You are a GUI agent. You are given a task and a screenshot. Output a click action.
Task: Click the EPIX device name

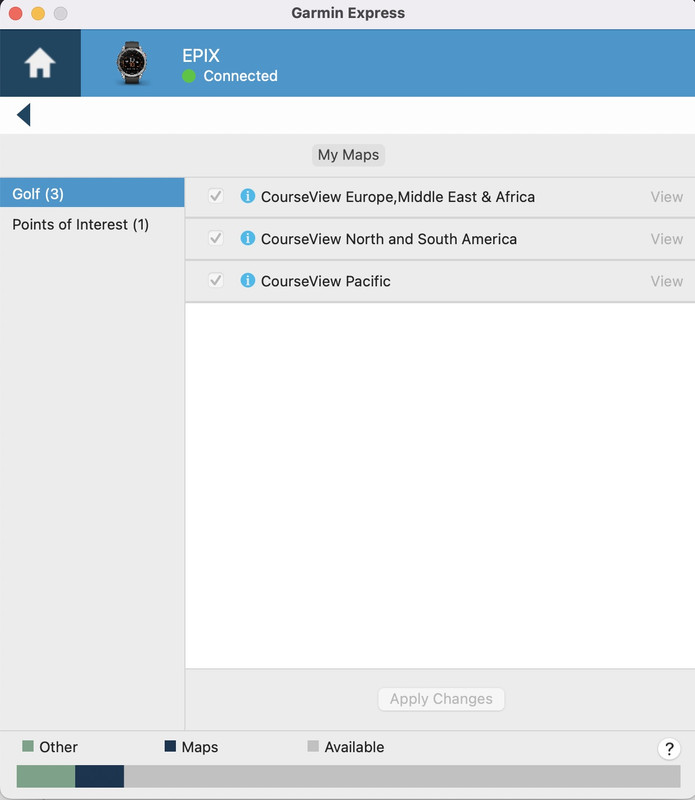(201, 56)
